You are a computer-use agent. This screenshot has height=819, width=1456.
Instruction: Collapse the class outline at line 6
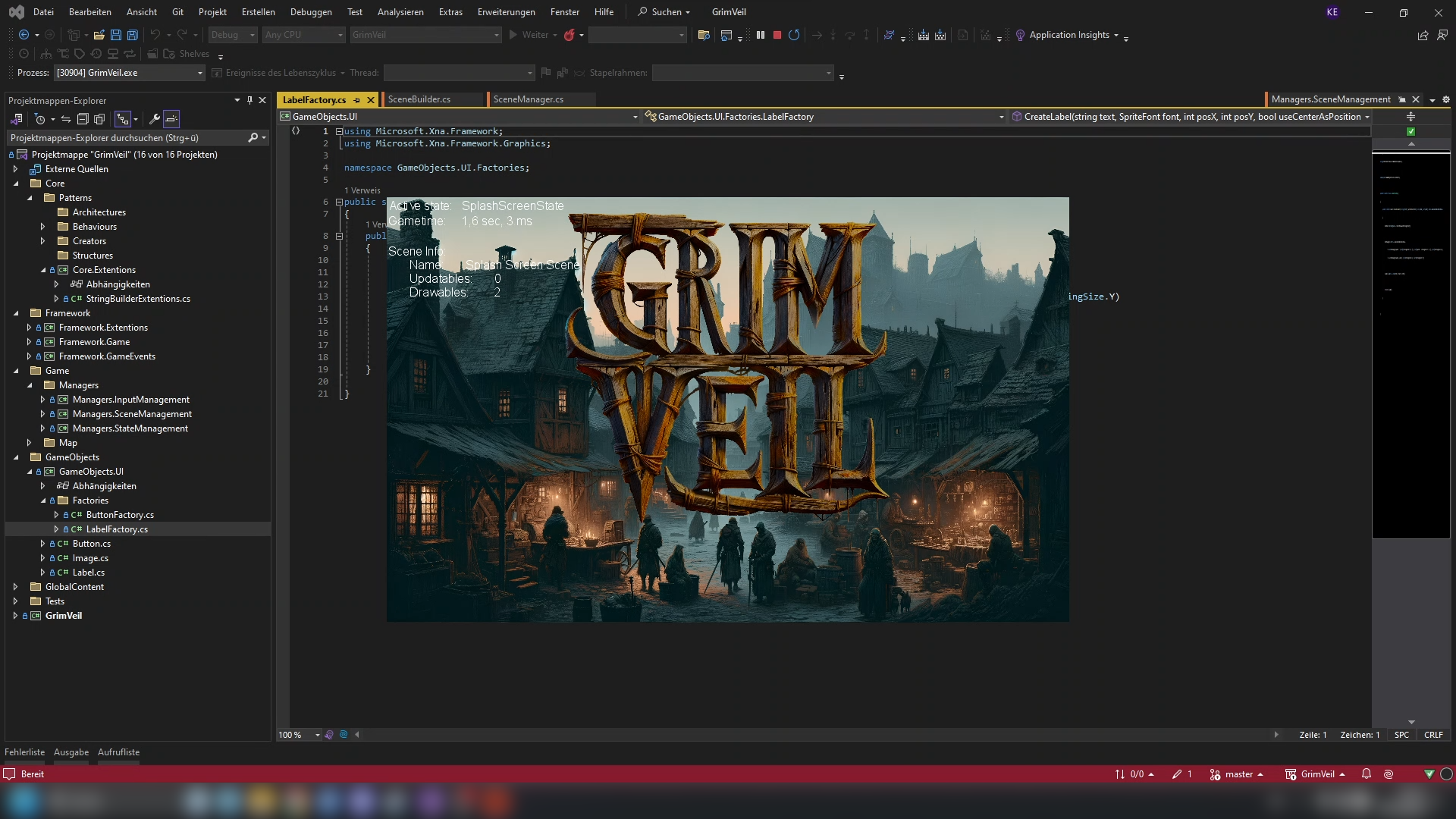tap(339, 202)
